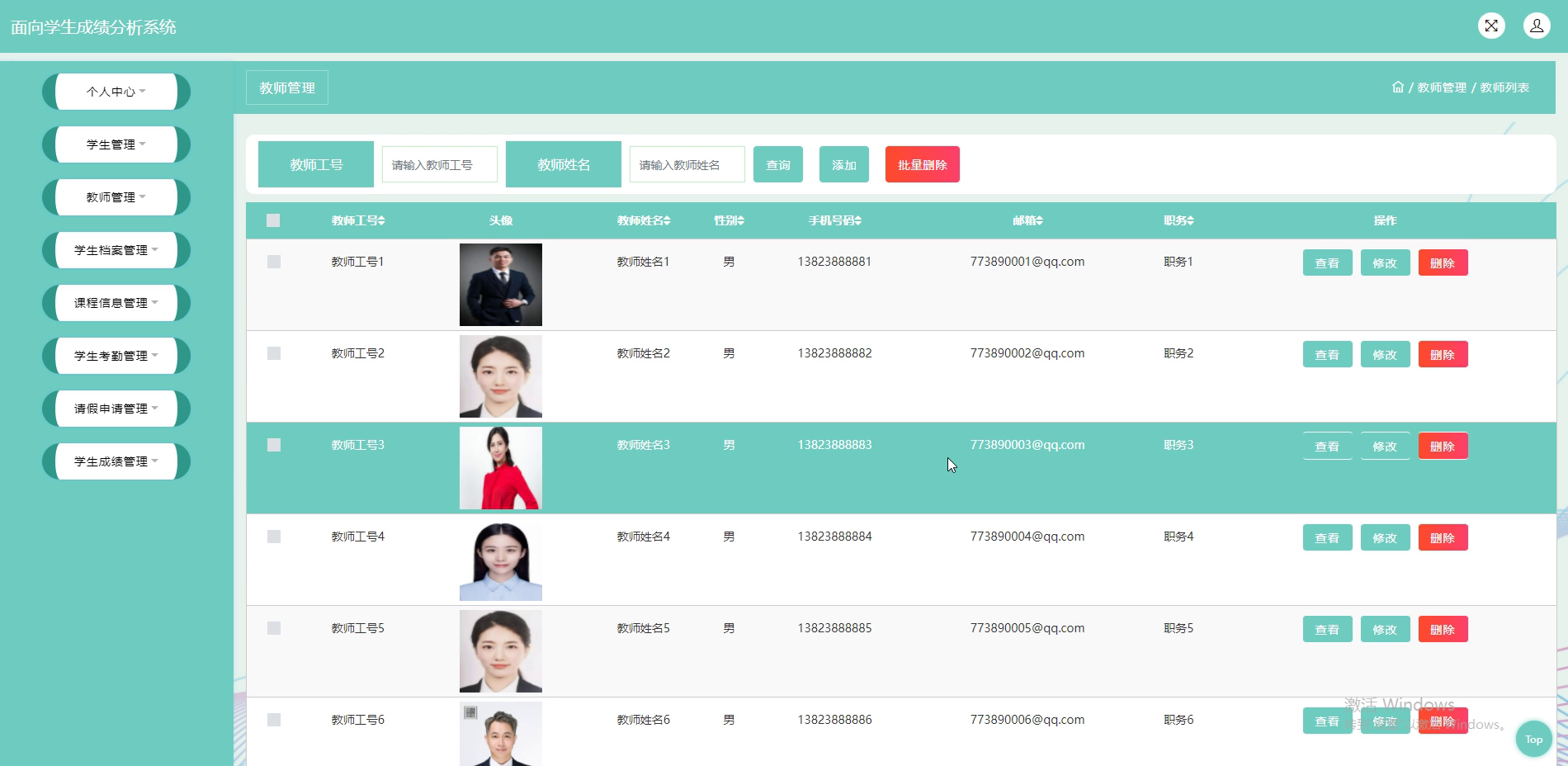The height and width of the screenshot is (766, 1568).
Task: Open avatar photo of 教师工号3
Action: tap(501, 468)
